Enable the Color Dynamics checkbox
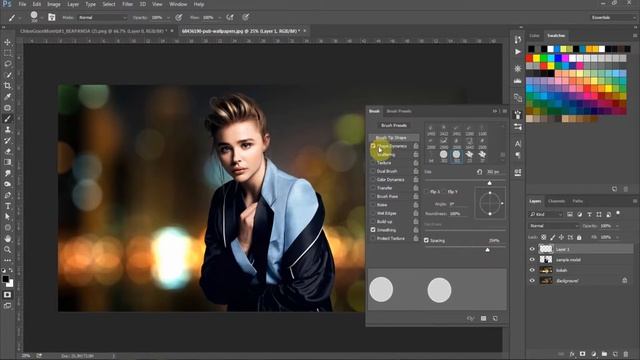This screenshot has height=360, width=640. [373, 180]
